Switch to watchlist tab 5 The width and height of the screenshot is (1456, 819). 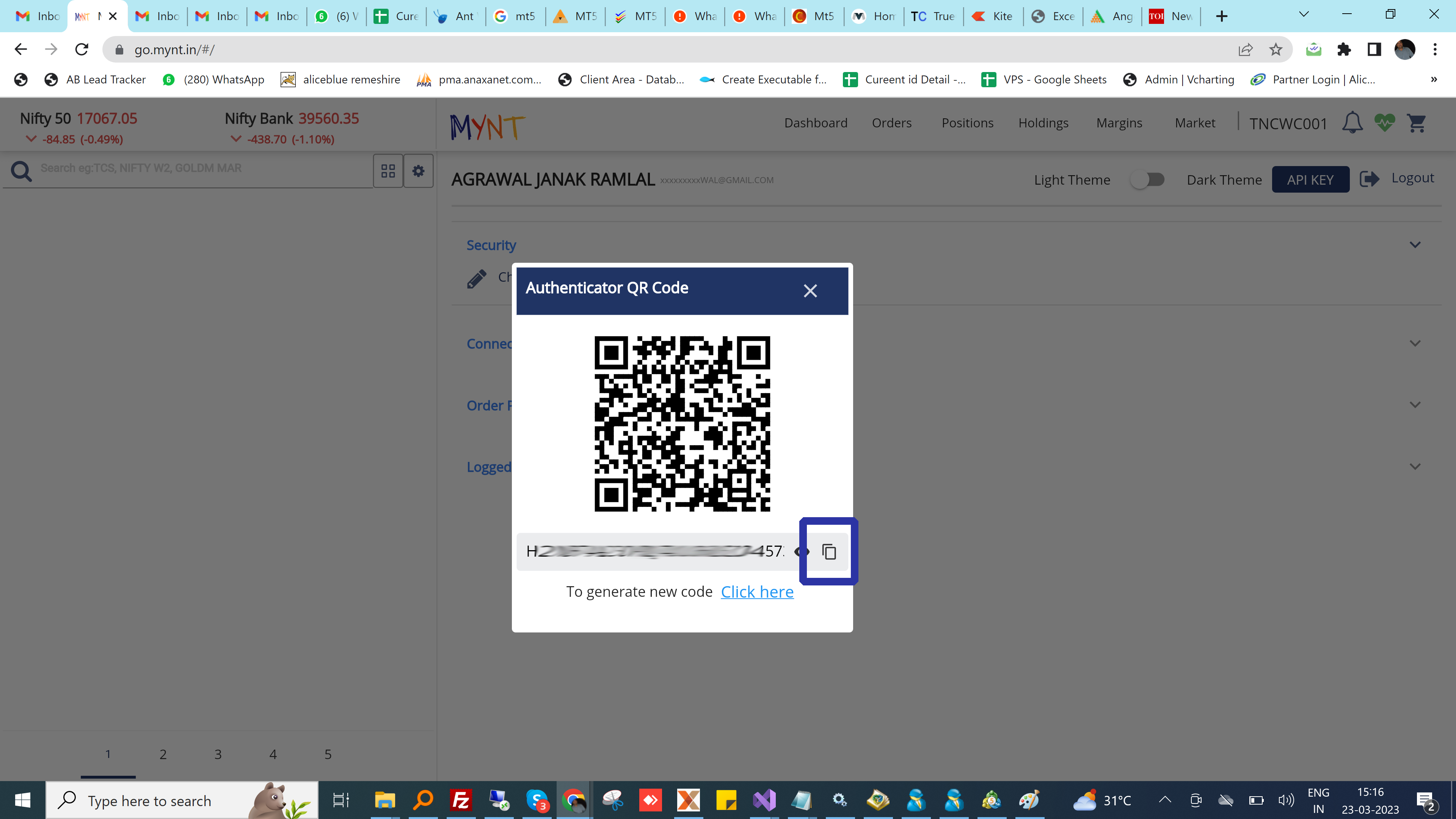[328, 754]
